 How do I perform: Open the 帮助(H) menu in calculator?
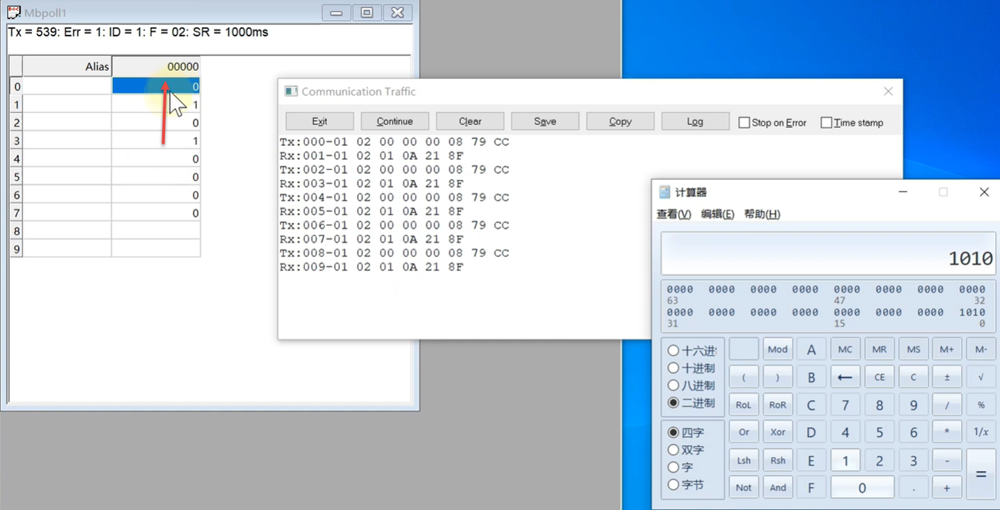pyautogui.click(x=762, y=214)
